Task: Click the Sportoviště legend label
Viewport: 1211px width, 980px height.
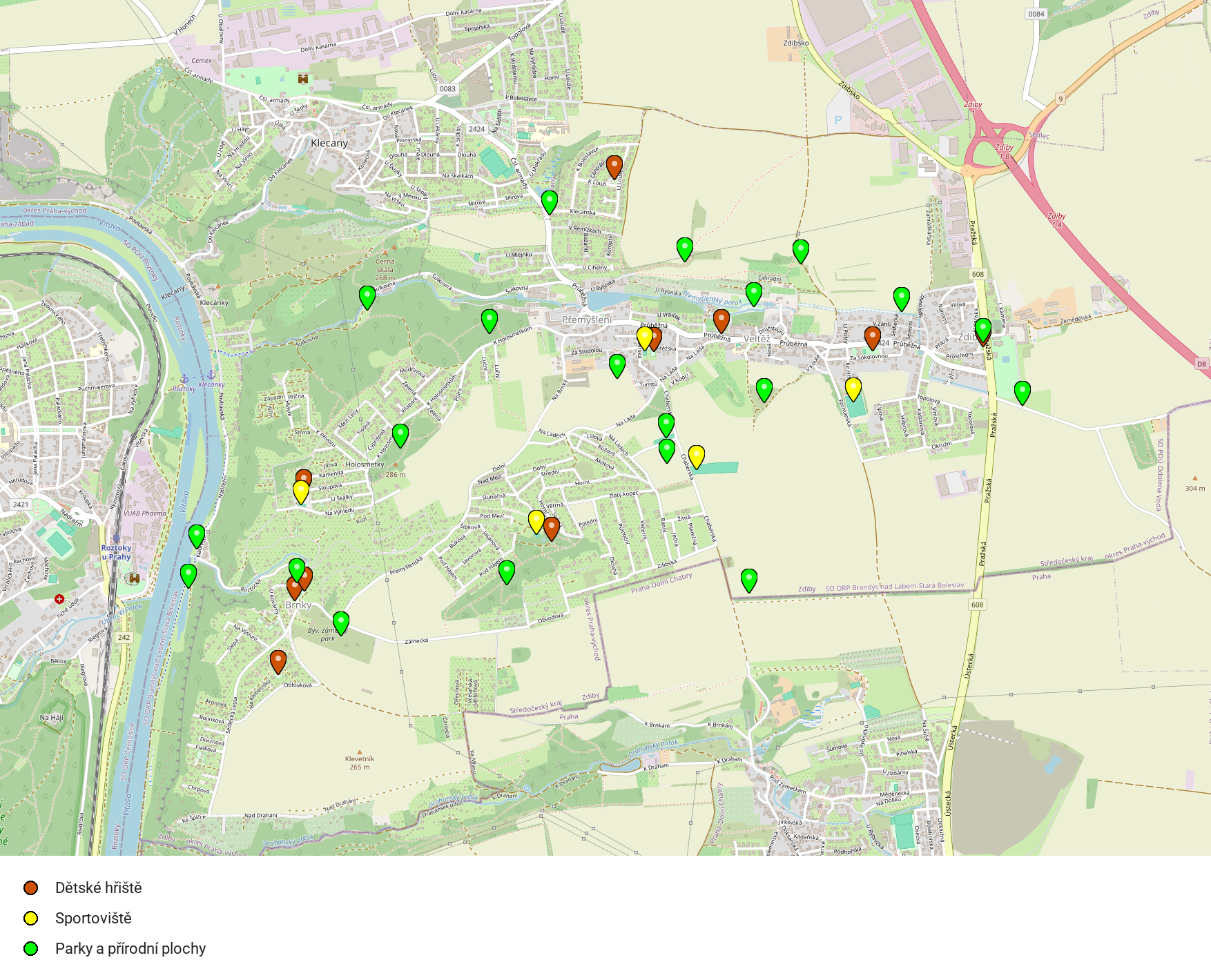Action: tap(93, 918)
